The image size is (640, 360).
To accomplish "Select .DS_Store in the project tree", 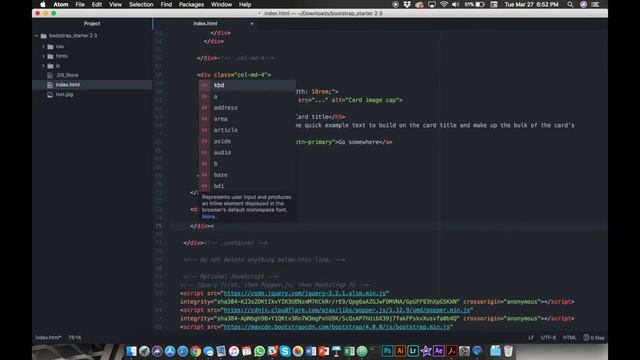I will click(x=67, y=75).
